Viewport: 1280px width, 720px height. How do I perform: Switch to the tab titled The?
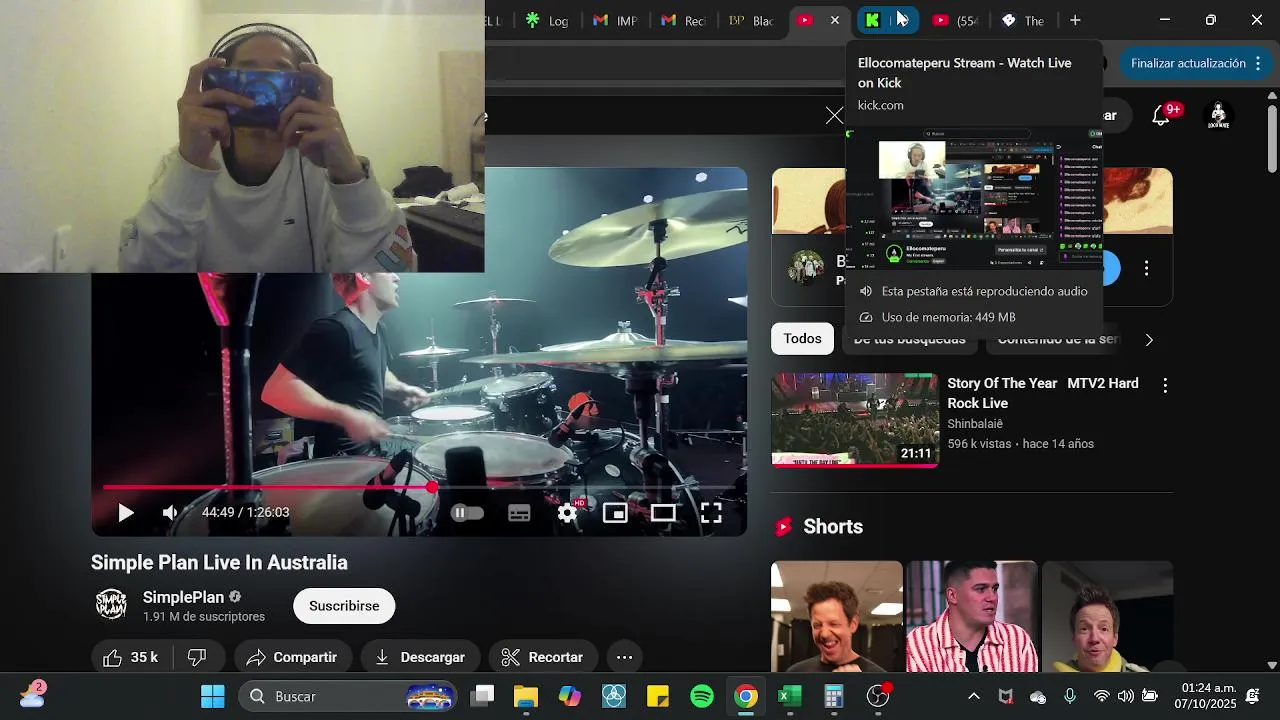click(1023, 20)
